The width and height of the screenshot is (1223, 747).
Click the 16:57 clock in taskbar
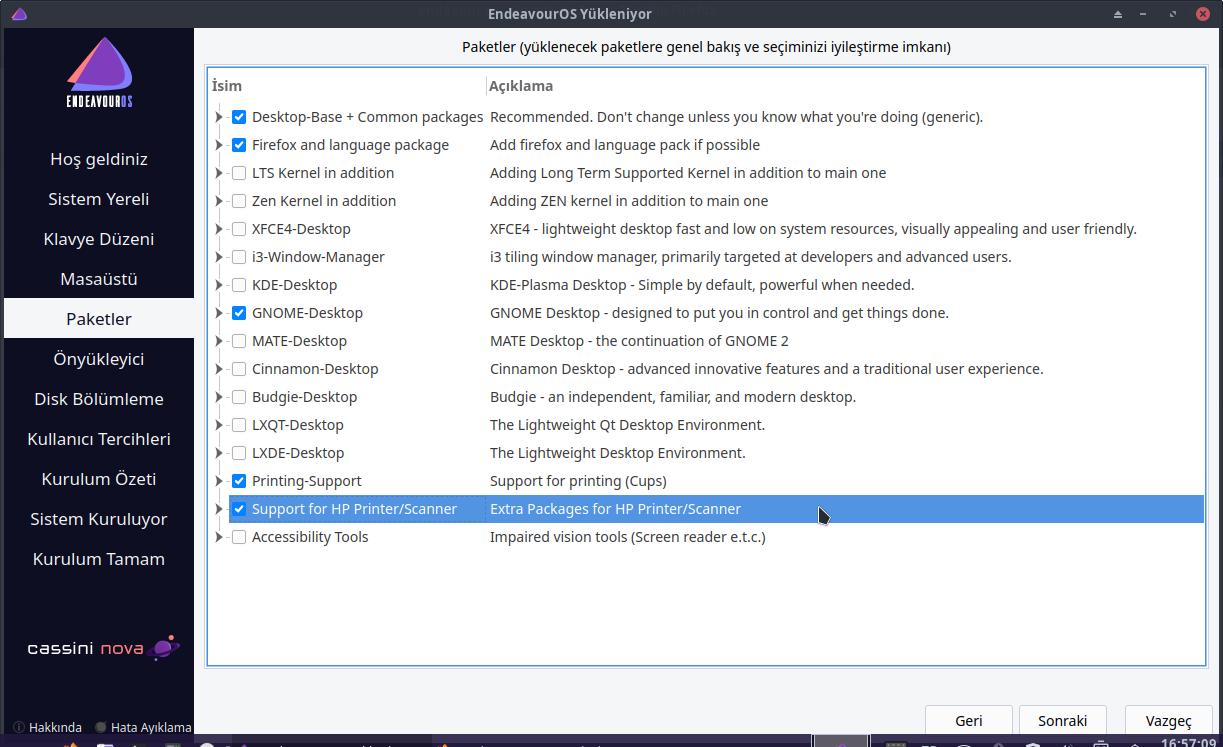point(1188,743)
